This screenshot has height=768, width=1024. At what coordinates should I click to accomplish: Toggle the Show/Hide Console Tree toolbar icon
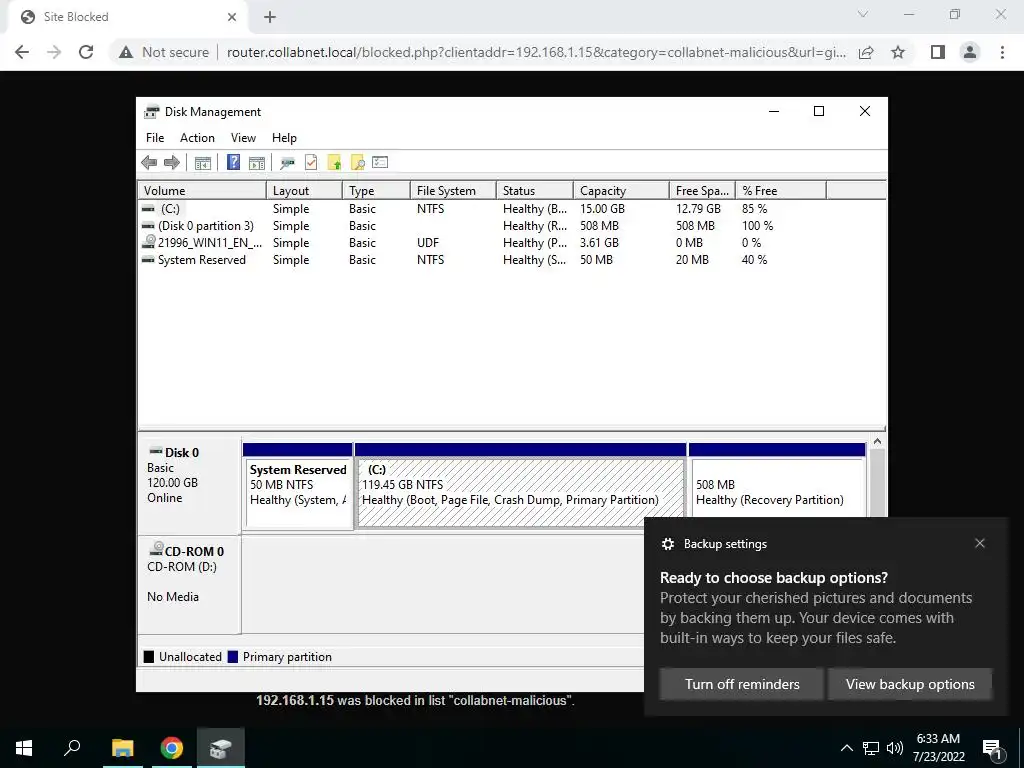coord(202,163)
